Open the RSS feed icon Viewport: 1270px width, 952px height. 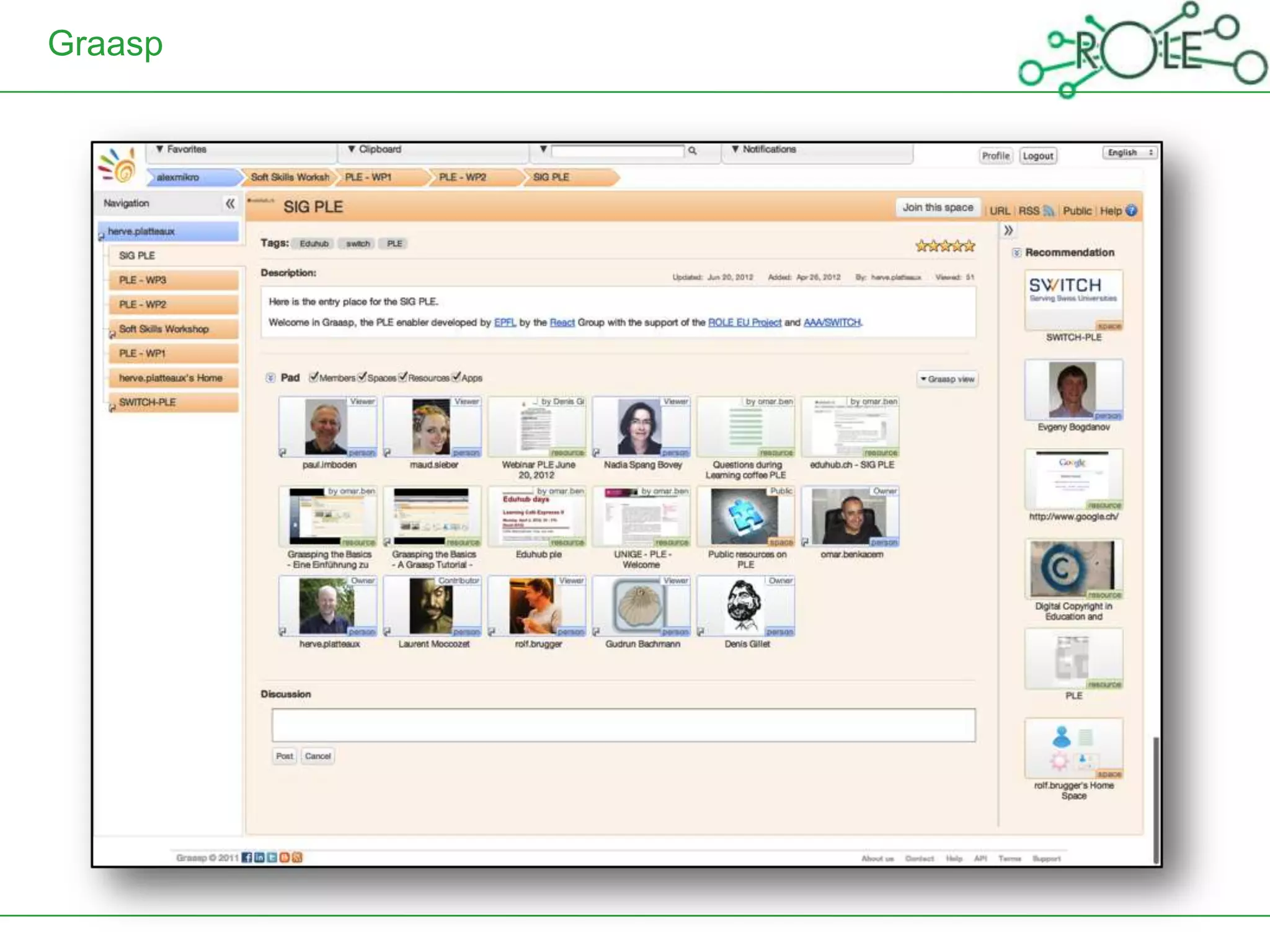tap(1048, 211)
